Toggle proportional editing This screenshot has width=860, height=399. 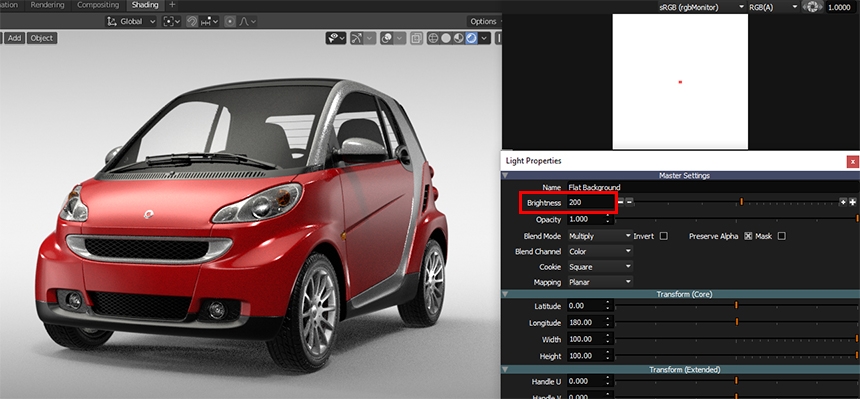click(230, 21)
